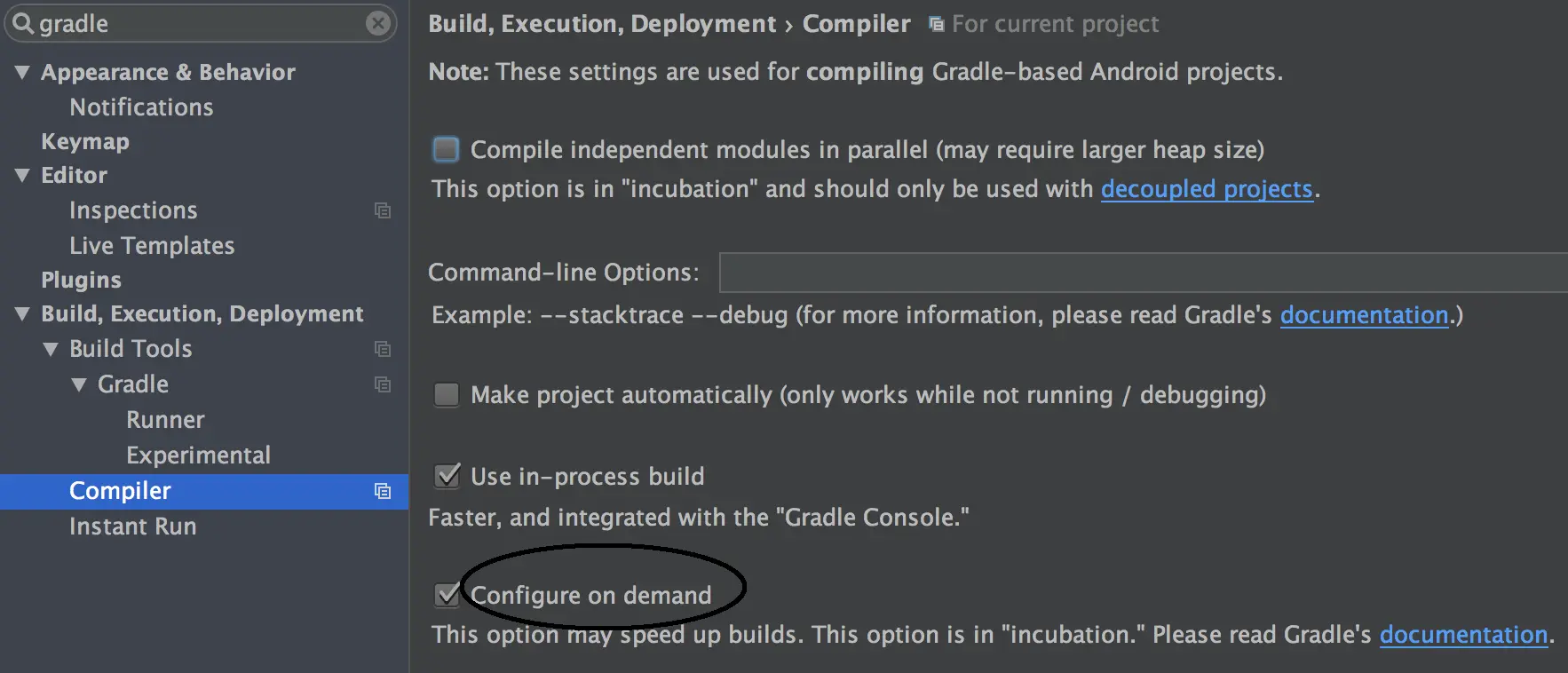The image size is (1568, 673).
Task: Click the search magnifier icon
Action: 22,23
